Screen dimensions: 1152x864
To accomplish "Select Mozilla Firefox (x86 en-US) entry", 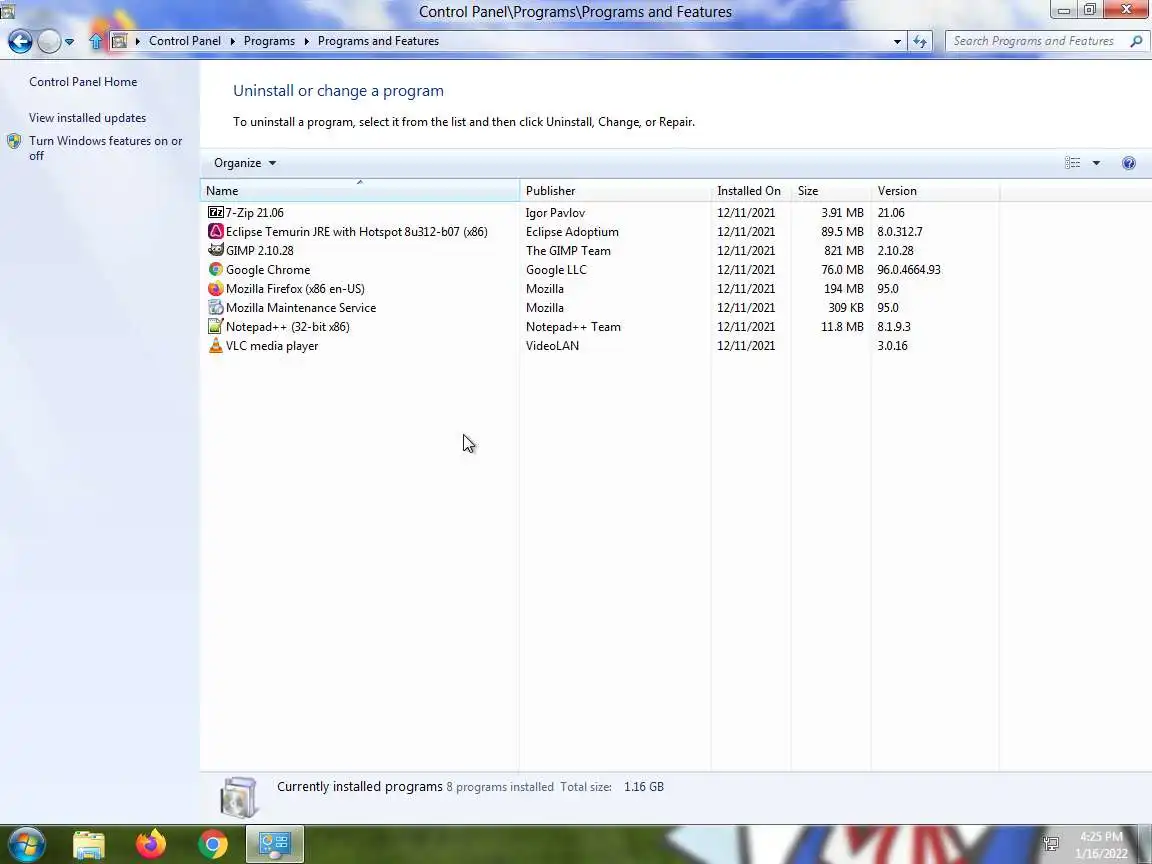I will pos(295,289).
